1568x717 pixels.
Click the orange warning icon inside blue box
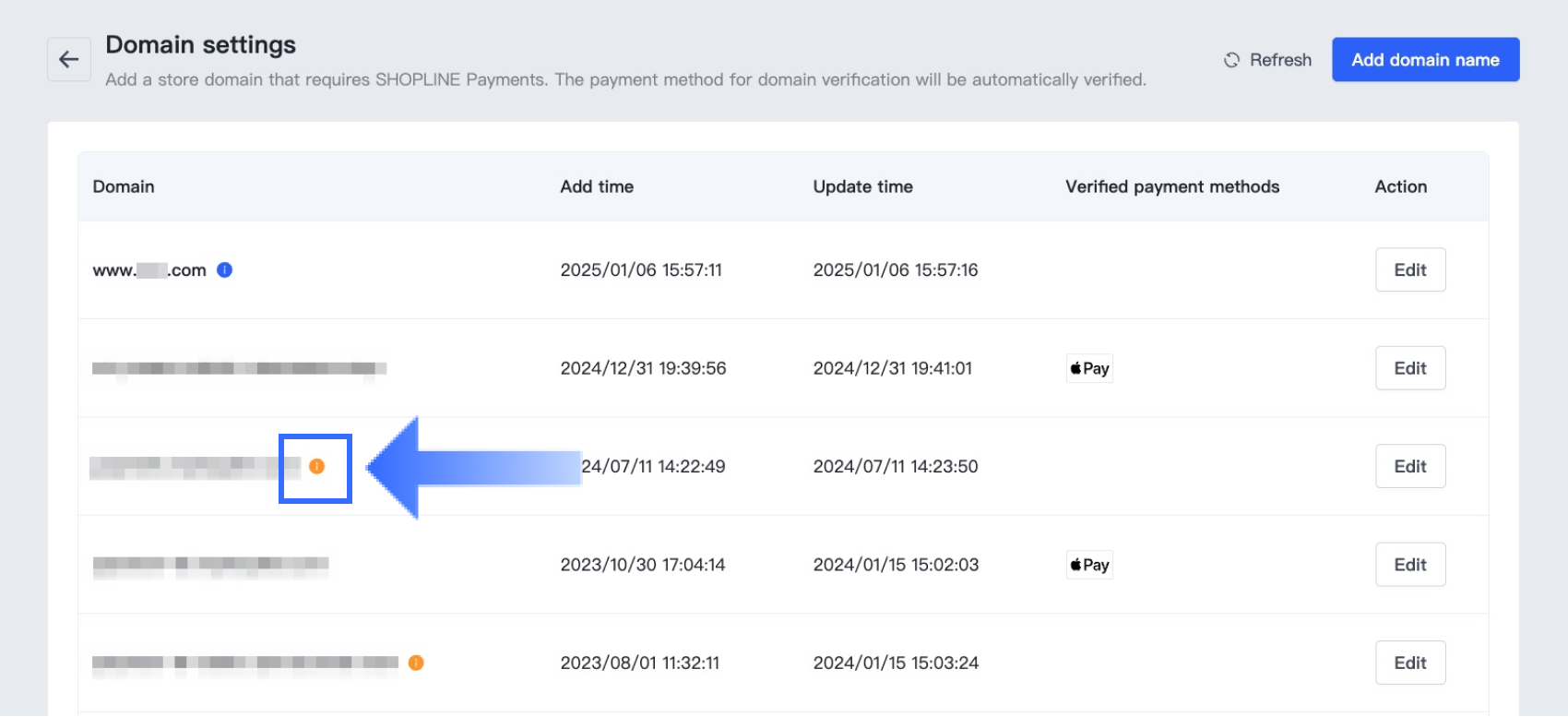coord(316,466)
